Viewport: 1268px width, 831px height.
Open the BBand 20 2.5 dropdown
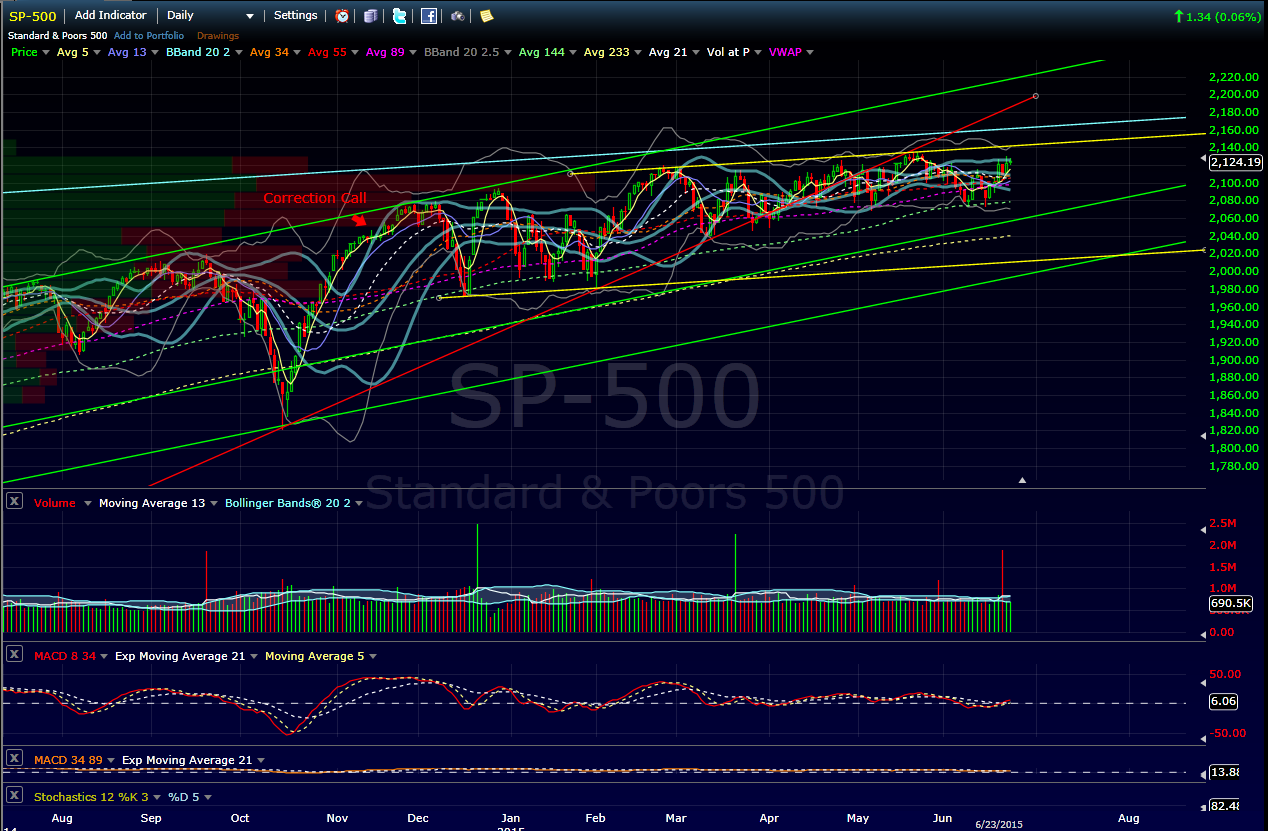click(x=508, y=52)
